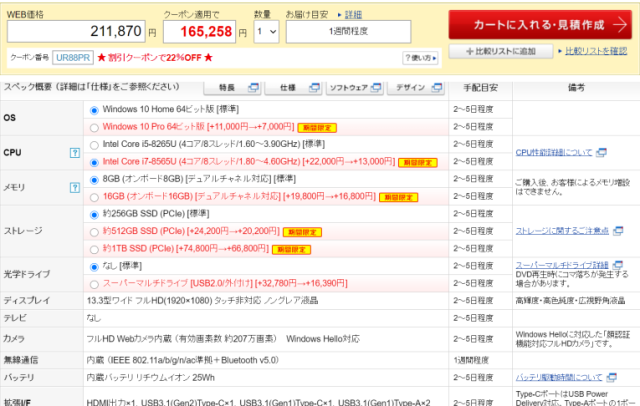The image size is (640, 406).
Task: Click フルHD Webカメラ内蔵 camera spec text
Action: click(x=223, y=339)
